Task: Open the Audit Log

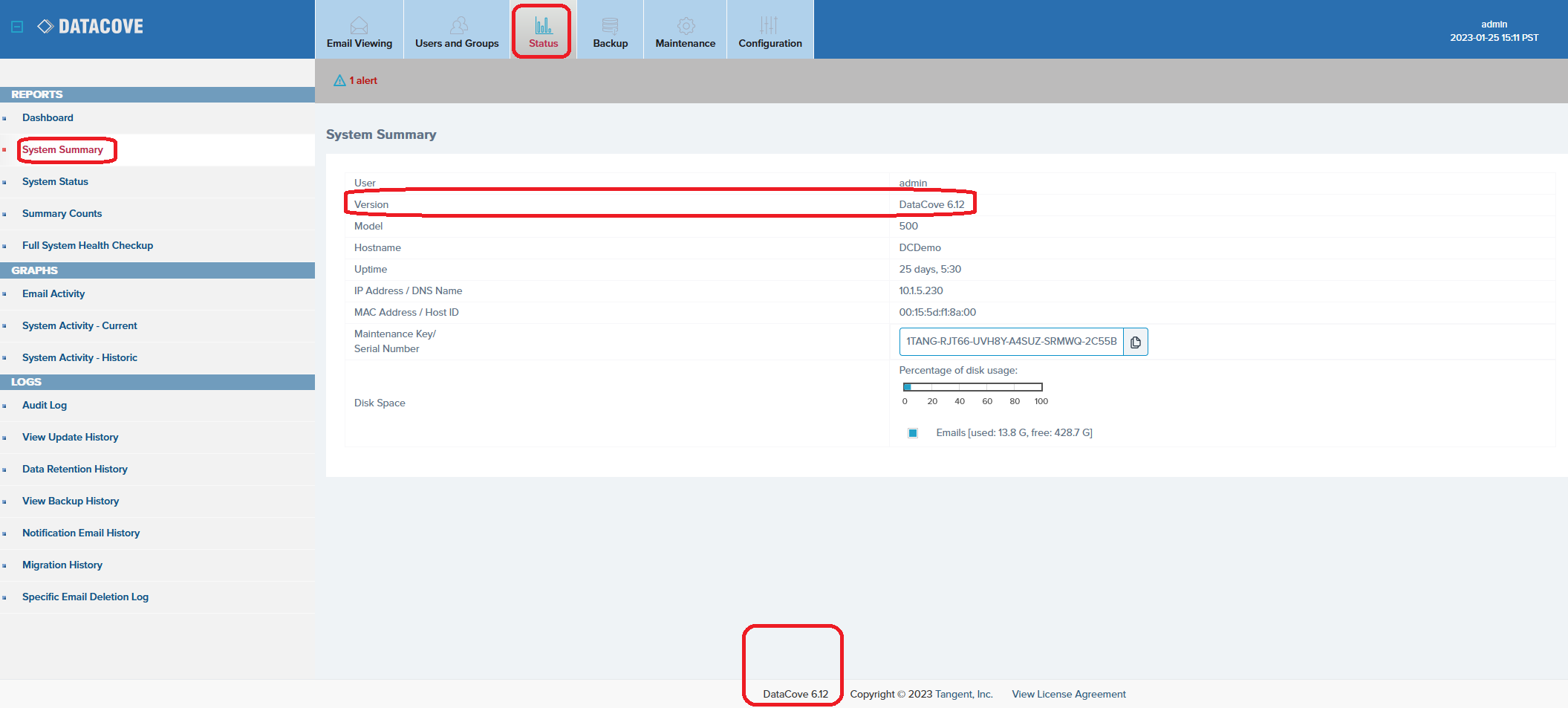Action: tap(45, 405)
